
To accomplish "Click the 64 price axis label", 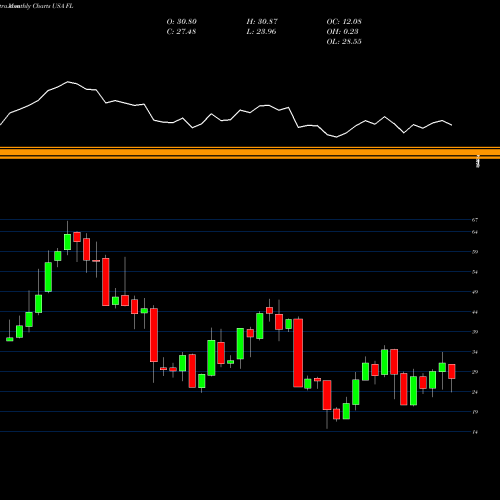I will [475, 232].
